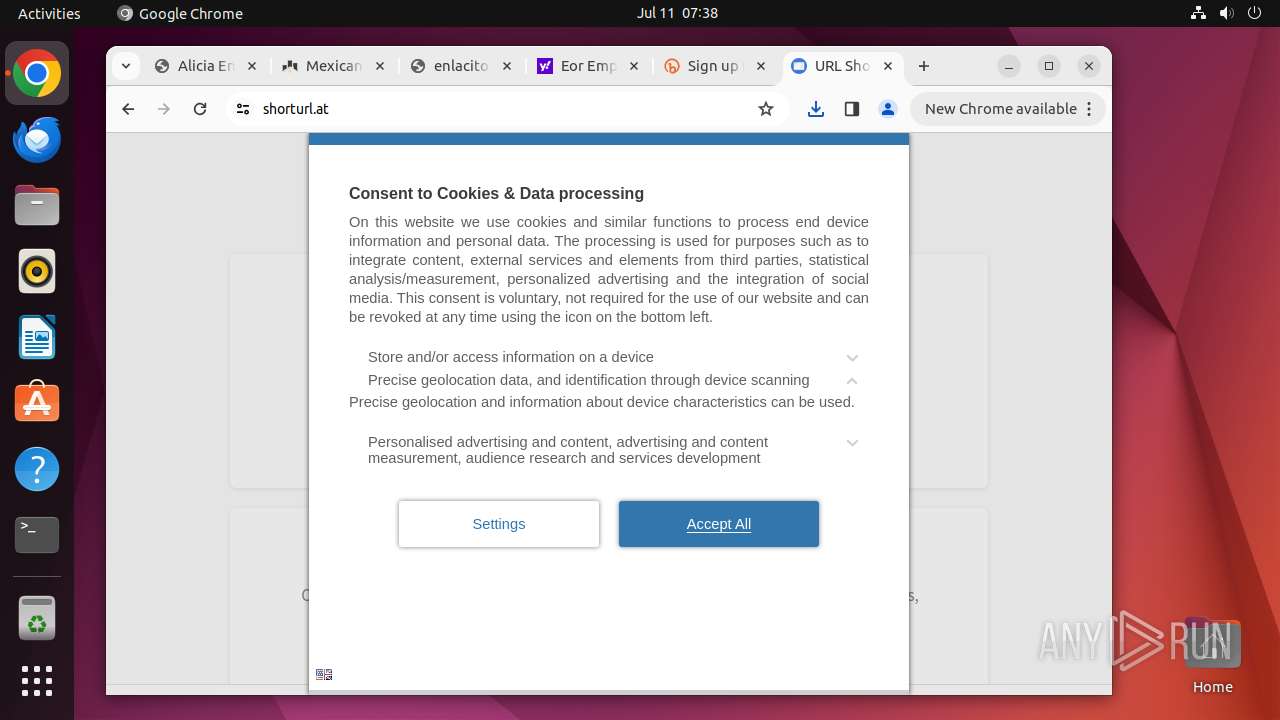
Task: Close the Eor Emp tab
Action: tap(635, 66)
